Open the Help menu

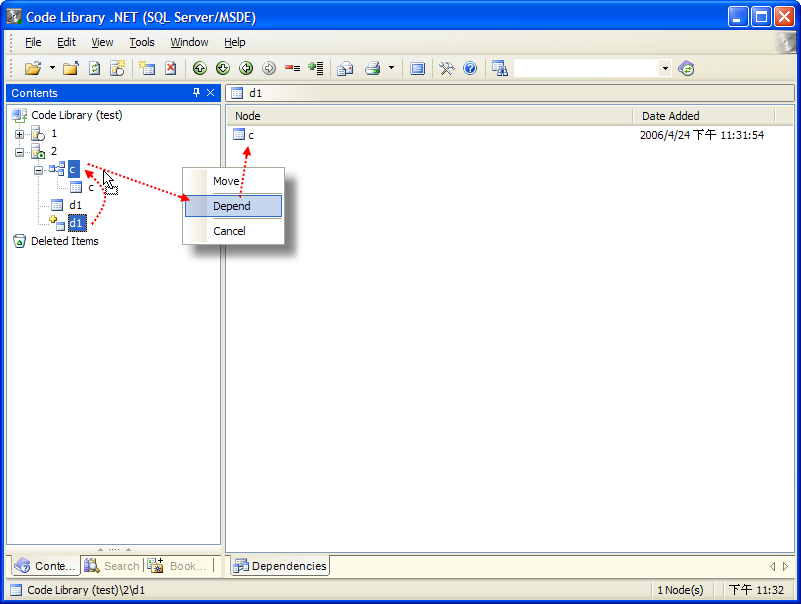[x=234, y=42]
